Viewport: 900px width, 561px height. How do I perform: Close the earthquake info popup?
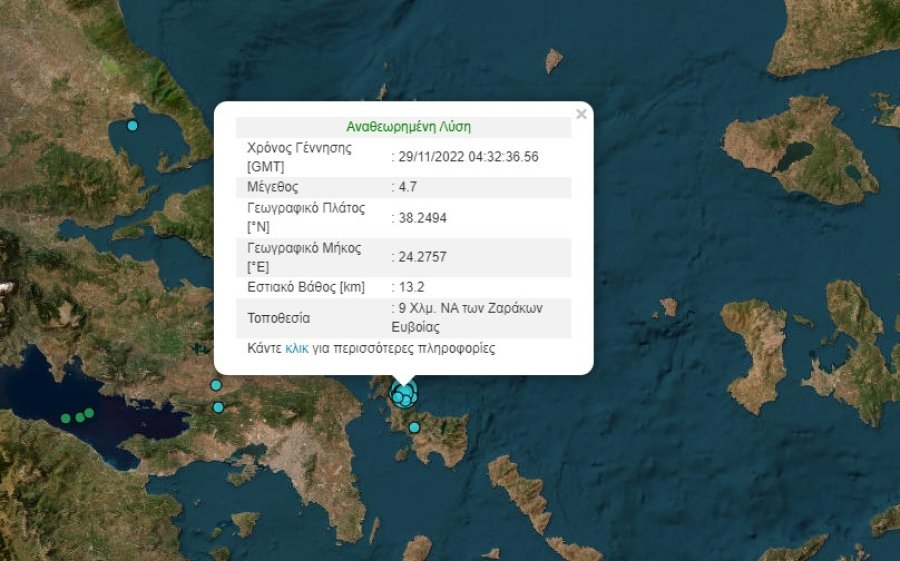(x=581, y=114)
